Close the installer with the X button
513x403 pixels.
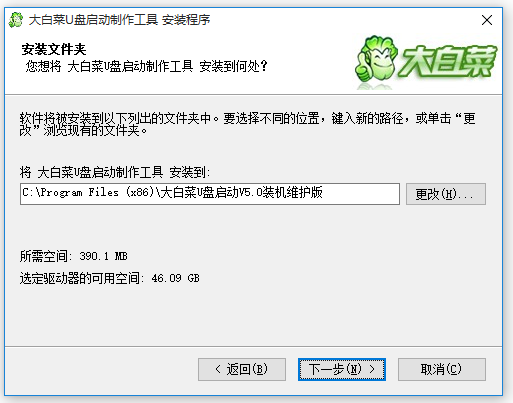tap(487, 20)
